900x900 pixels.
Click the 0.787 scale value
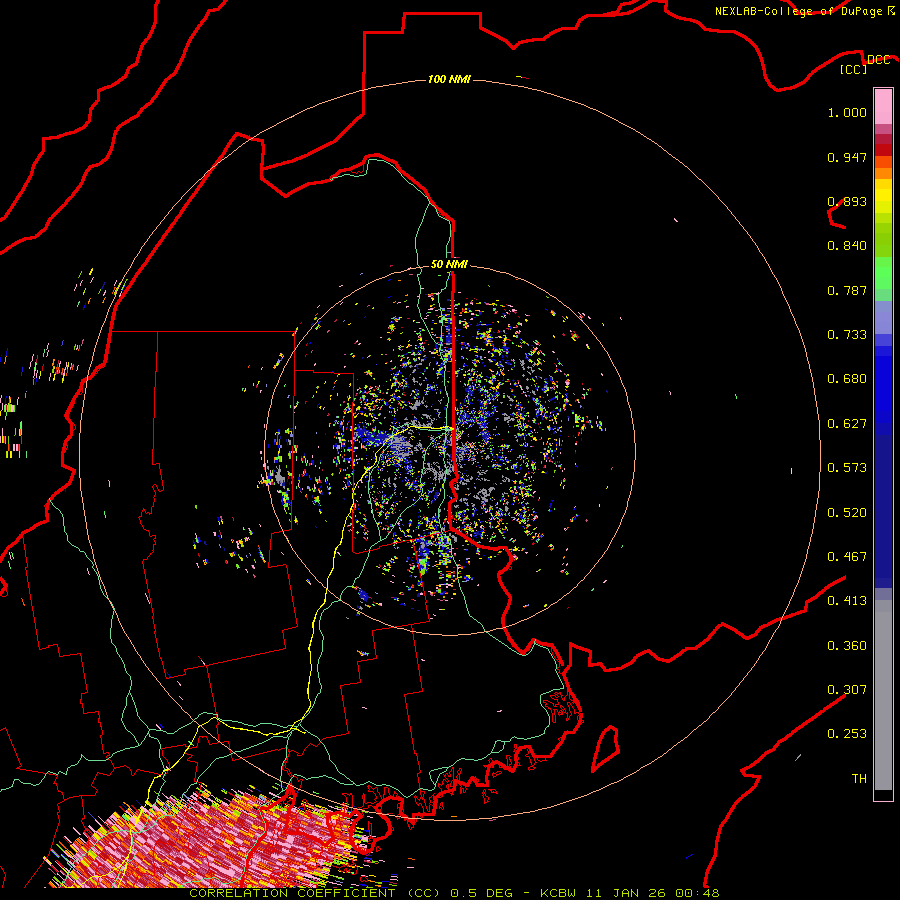[x=847, y=290]
